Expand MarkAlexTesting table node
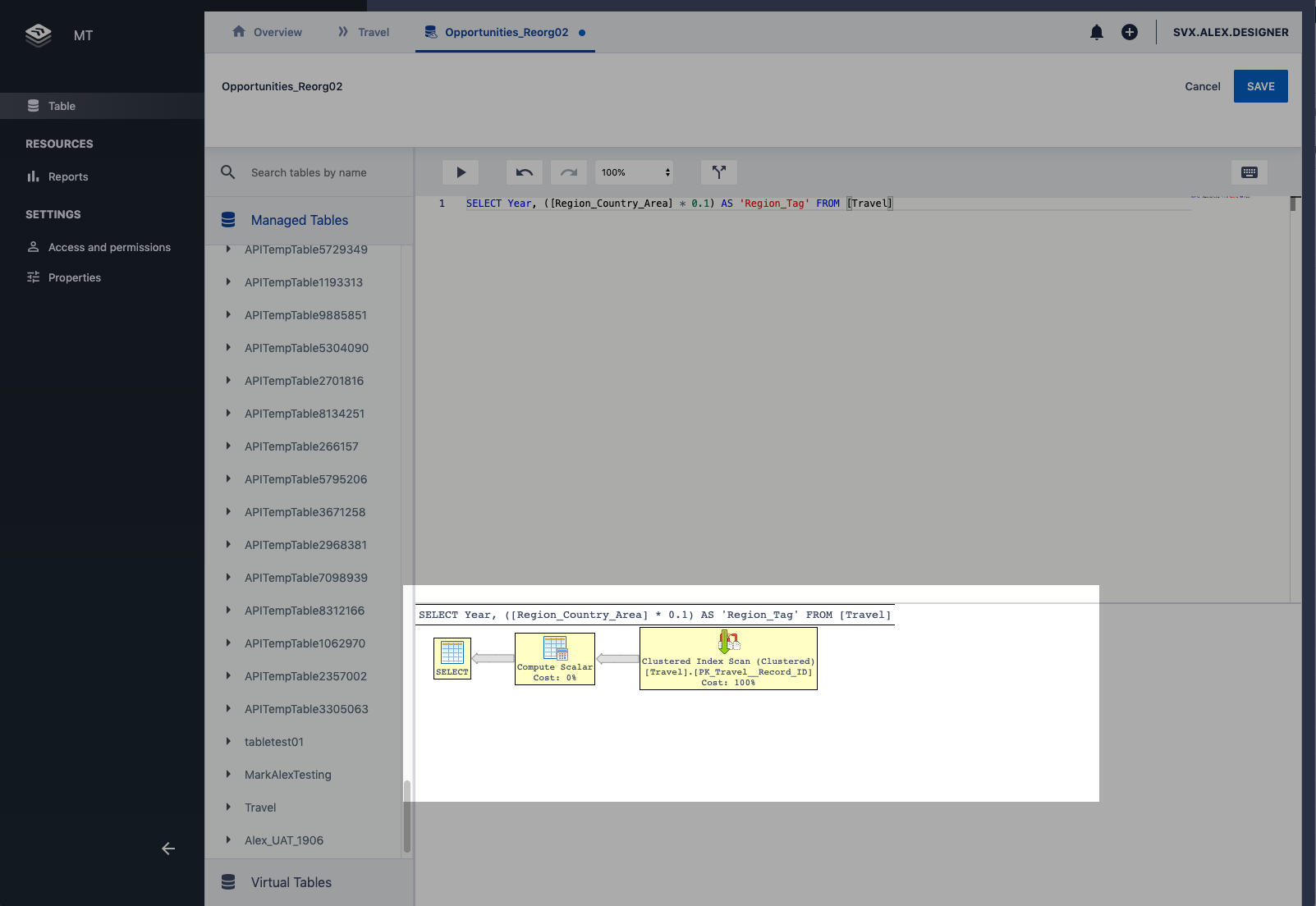The width and height of the screenshot is (1316, 906). (228, 775)
